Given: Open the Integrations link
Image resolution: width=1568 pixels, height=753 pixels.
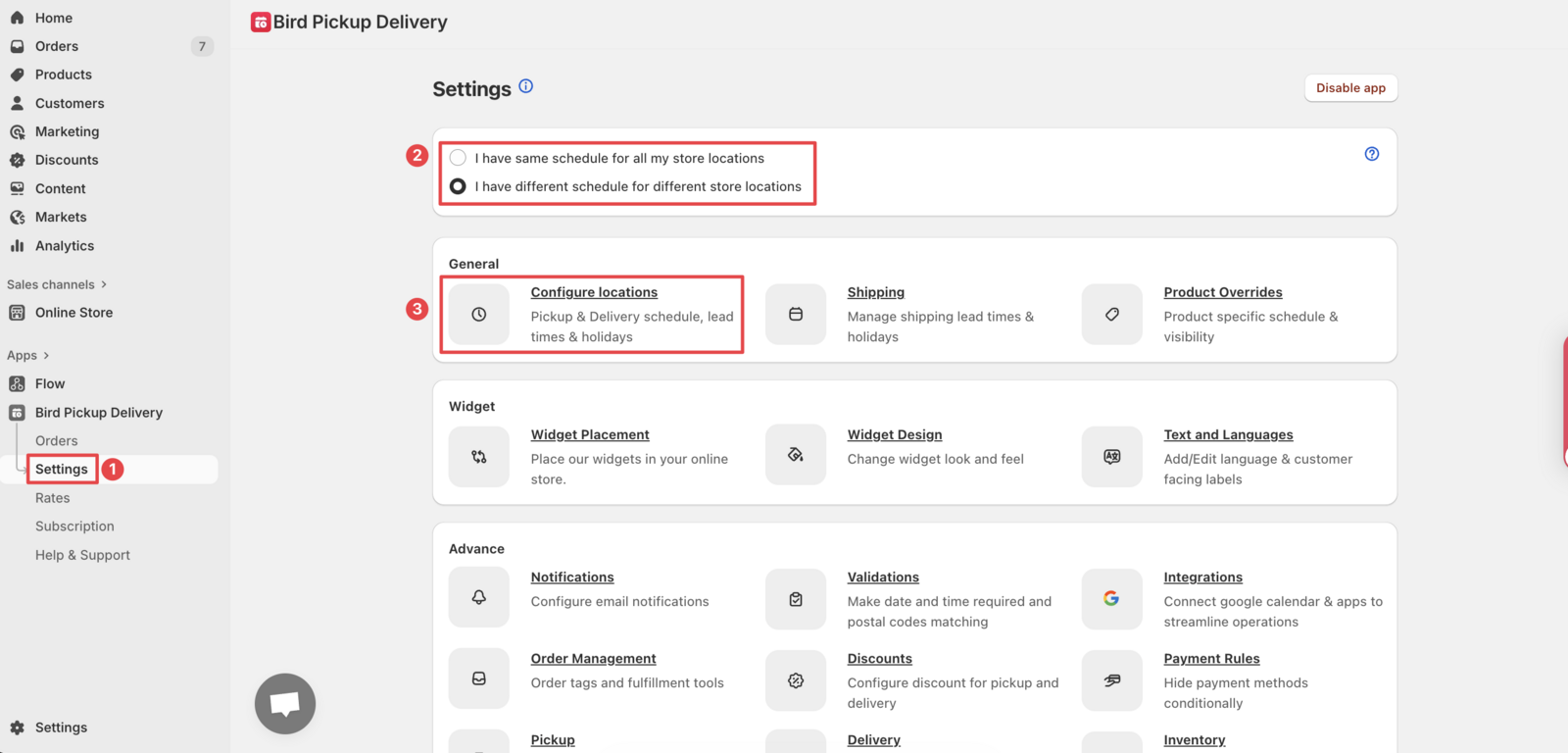Looking at the screenshot, I should [x=1203, y=577].
